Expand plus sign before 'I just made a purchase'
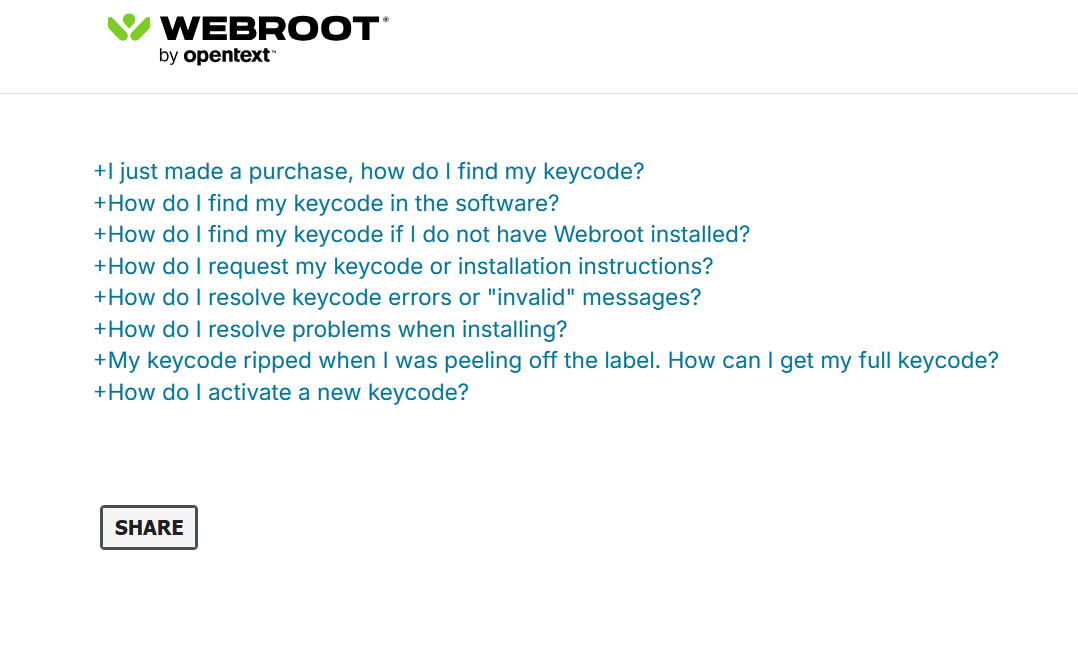The width and height of the screenshot is (1078, 660). [x=100, y=172]
